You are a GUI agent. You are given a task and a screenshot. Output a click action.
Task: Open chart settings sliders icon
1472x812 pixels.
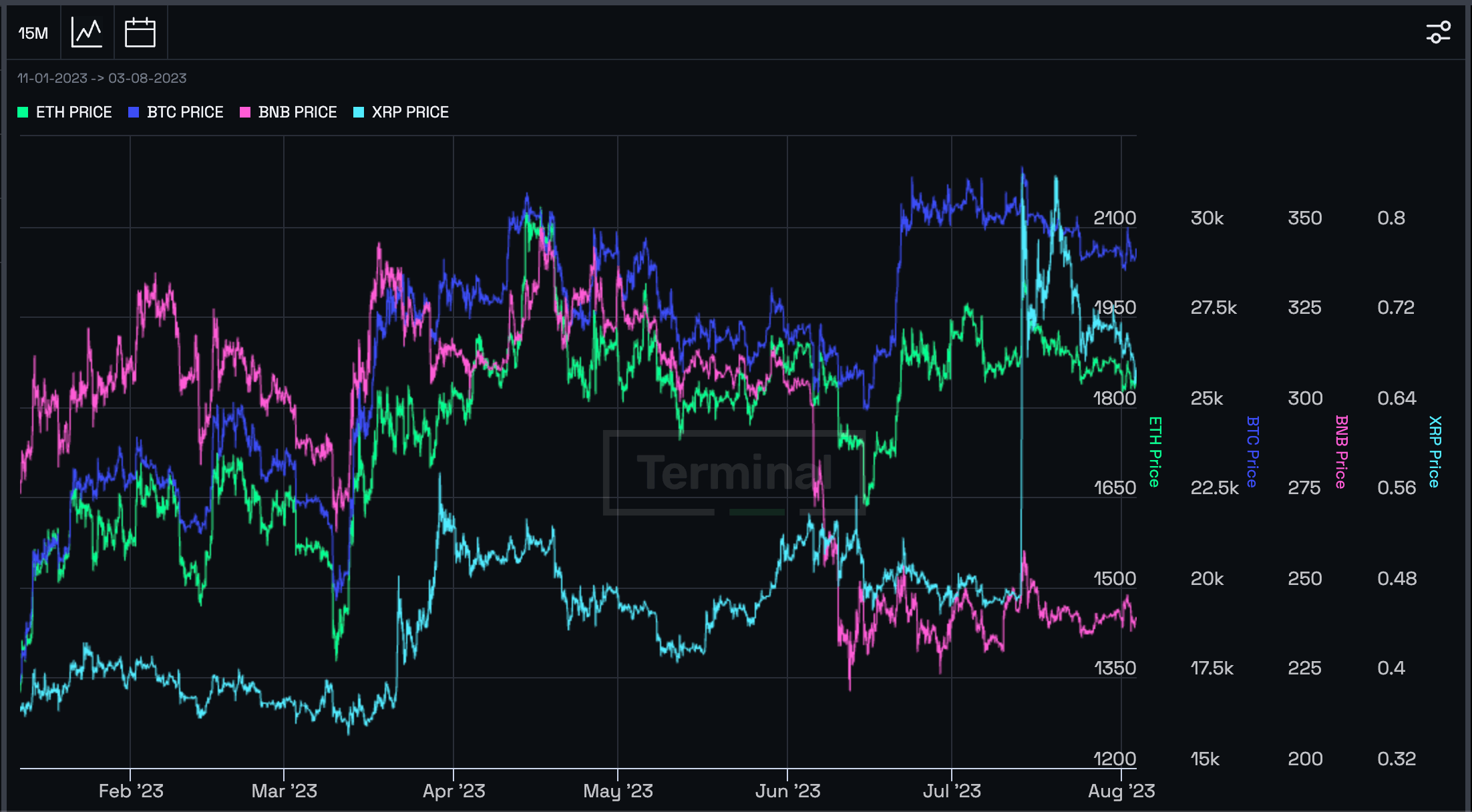tap(1438, 32)
